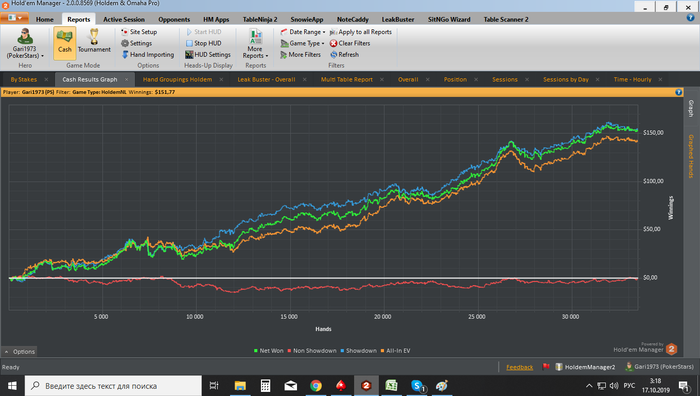Open More Reports menu
This screenshot has height=396, width=700.
[x=255, y=43]
